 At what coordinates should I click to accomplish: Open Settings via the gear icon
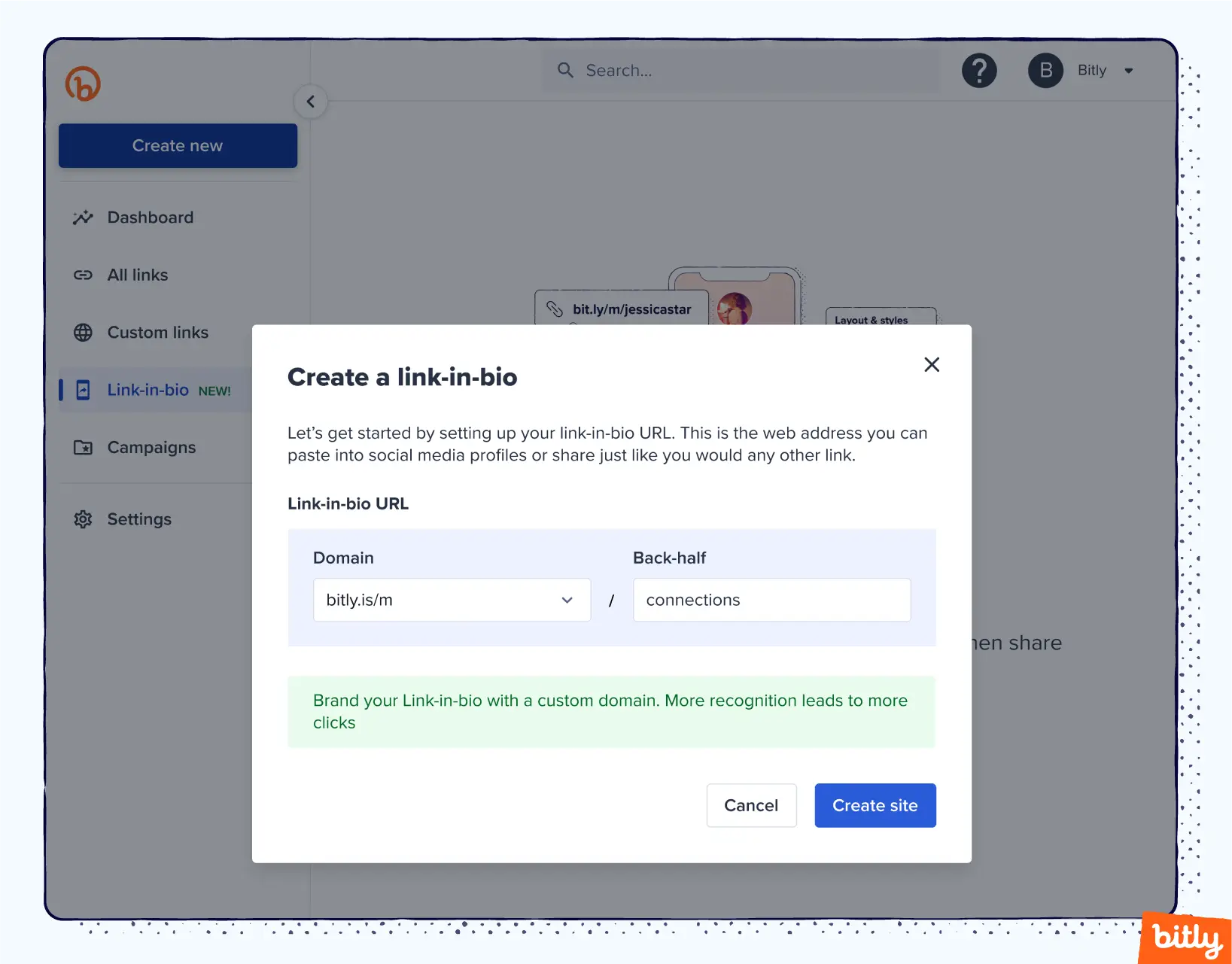[x=83, y=519]
